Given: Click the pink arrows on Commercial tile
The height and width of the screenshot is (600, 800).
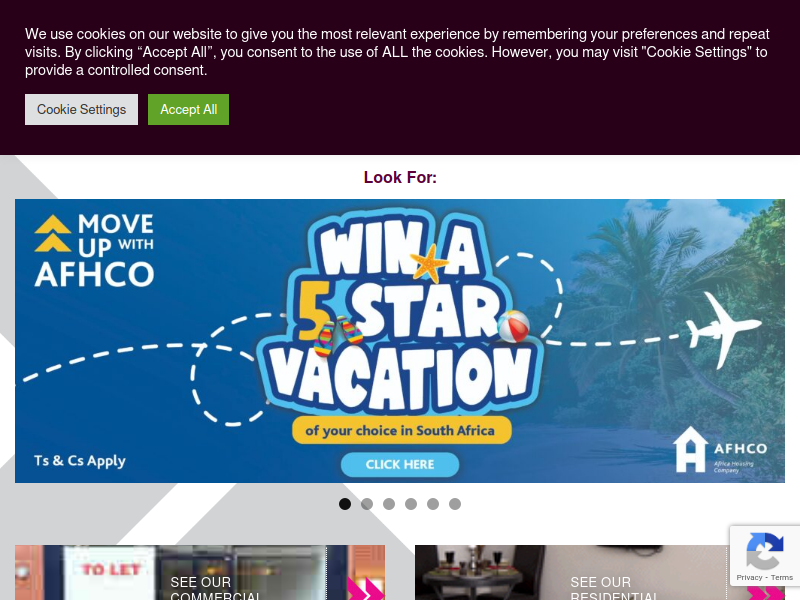Looking at the screenshot, I should tap(366, 588).
